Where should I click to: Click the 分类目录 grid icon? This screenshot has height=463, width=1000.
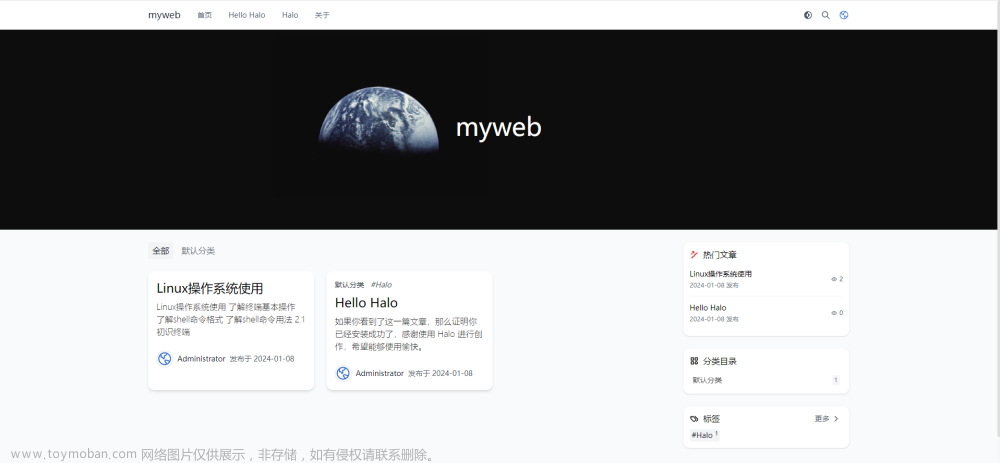coord(695,361)
